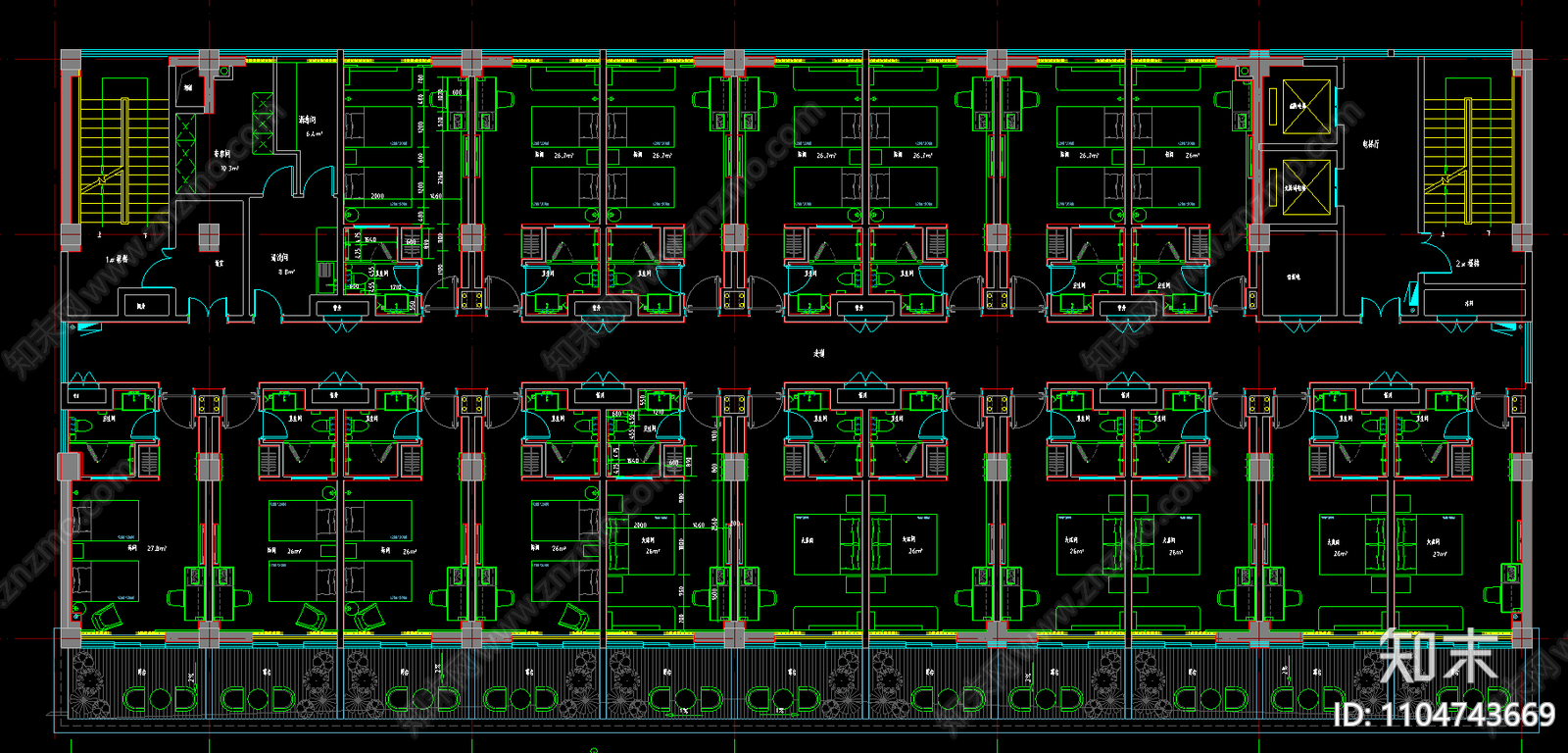Click the 'ID: 1104743669' text
Image resolution: width=1568 pixels, height=753 pixels.
(x=1445, y=715)
